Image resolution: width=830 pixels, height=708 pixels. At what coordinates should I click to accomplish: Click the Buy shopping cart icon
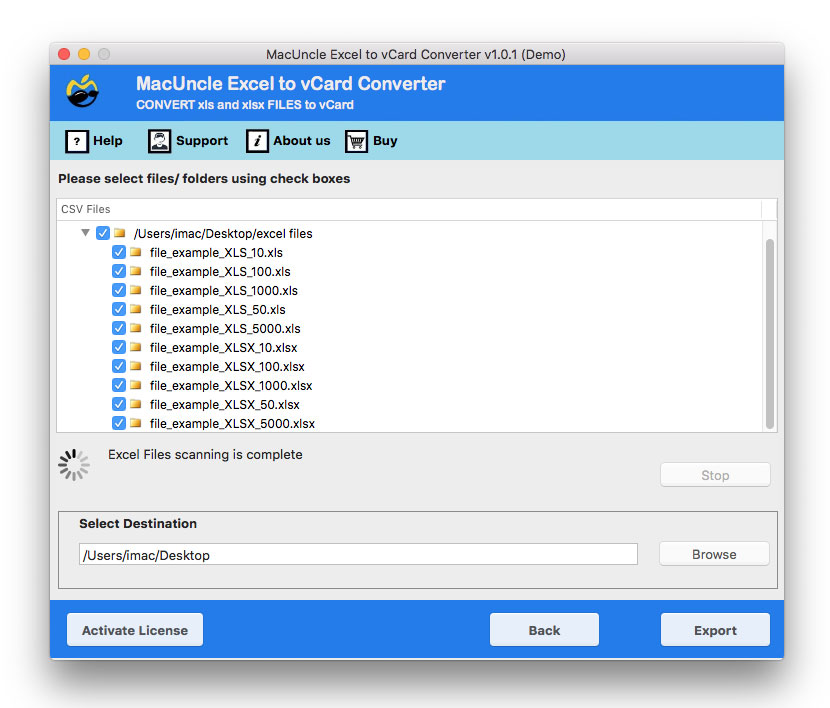pyautogui.click(x=356, y=141)
